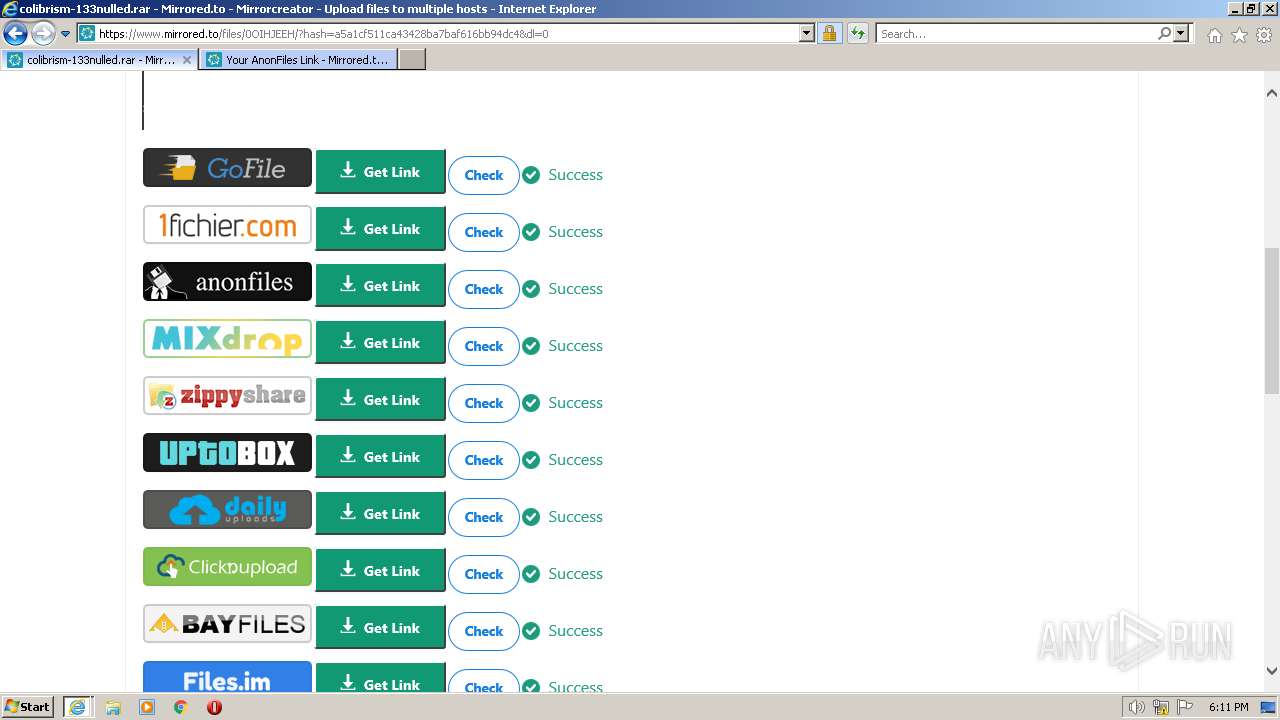Click the security lock icon
Image resolution: width=1280 pixels, height=720 pixels.
click(829, 33)
